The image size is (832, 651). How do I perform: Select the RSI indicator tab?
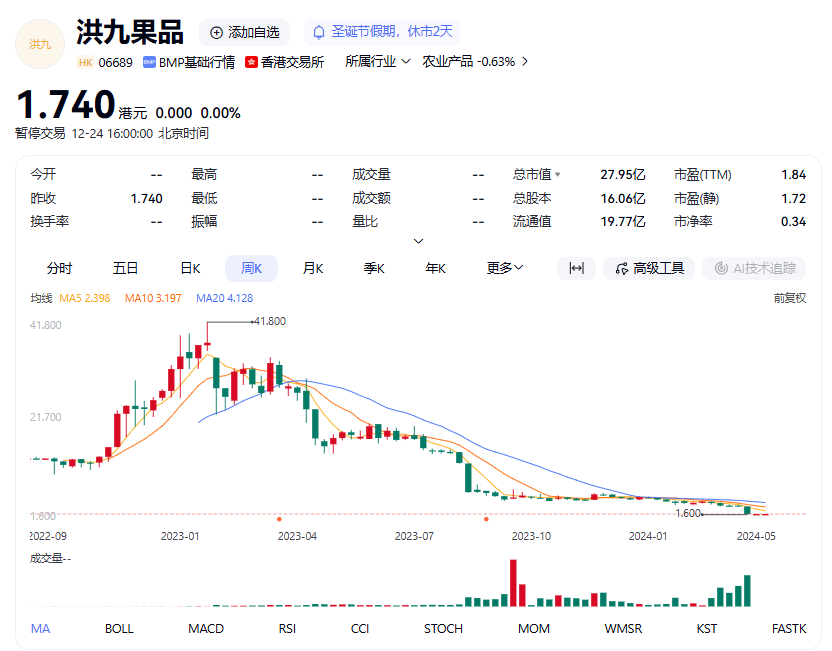(287, 629)
